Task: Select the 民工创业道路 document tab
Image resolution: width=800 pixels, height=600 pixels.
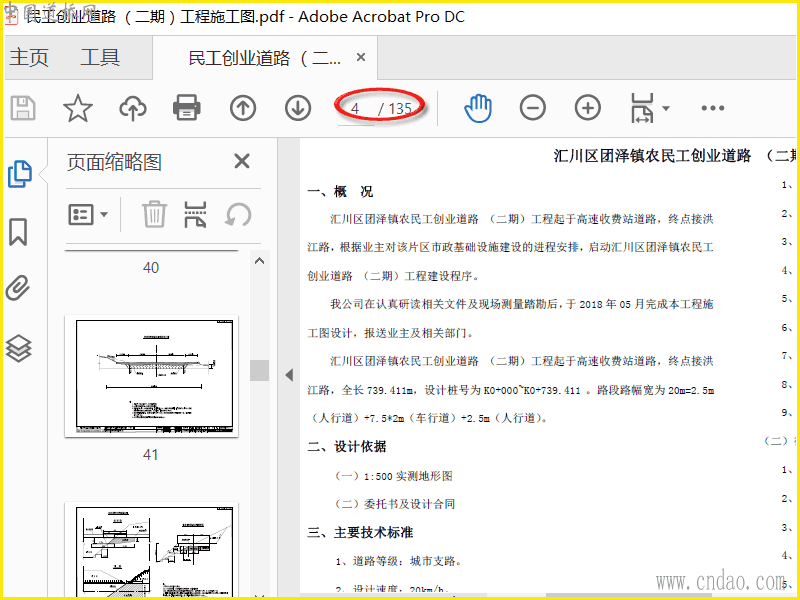Action: point(264,58)
